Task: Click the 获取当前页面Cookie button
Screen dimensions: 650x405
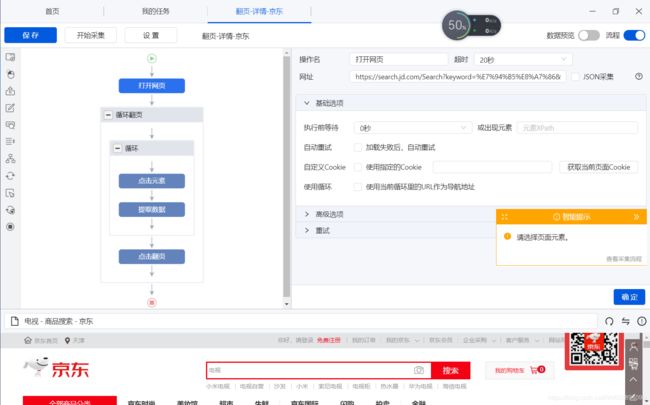Action: point(599,167)
